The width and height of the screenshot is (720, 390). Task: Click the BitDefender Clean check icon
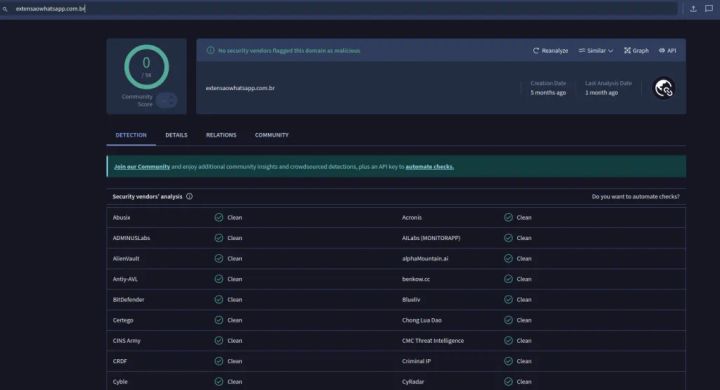click(219, 300)
